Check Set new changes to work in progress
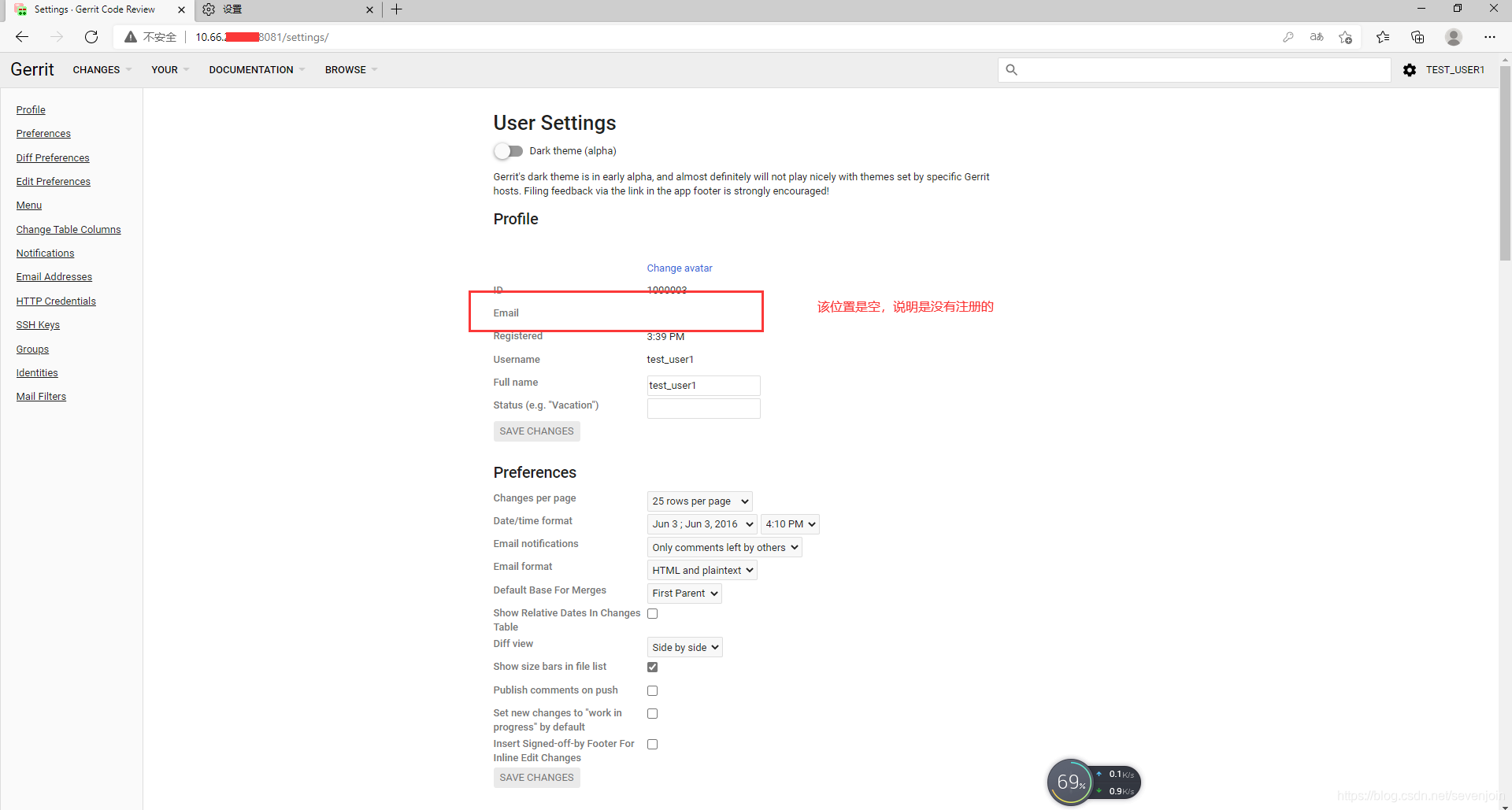1512x810 pixels. (652, 713)
